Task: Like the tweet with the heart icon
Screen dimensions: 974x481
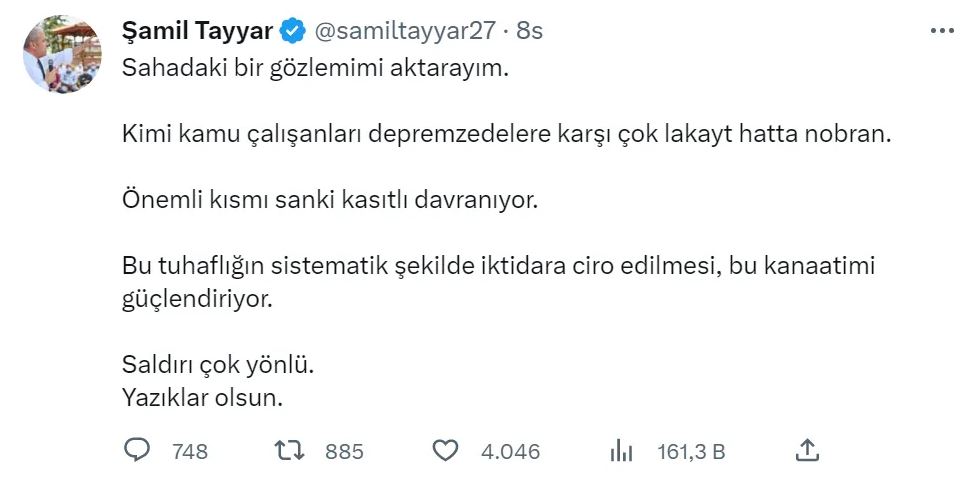Action: [x=445, y=451]
